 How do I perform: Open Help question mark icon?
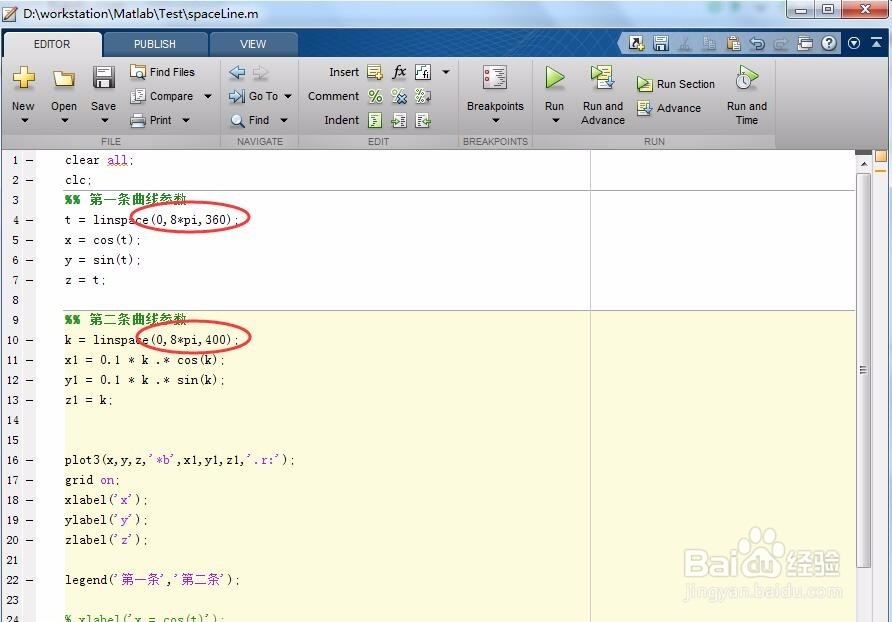click(829, 43)
